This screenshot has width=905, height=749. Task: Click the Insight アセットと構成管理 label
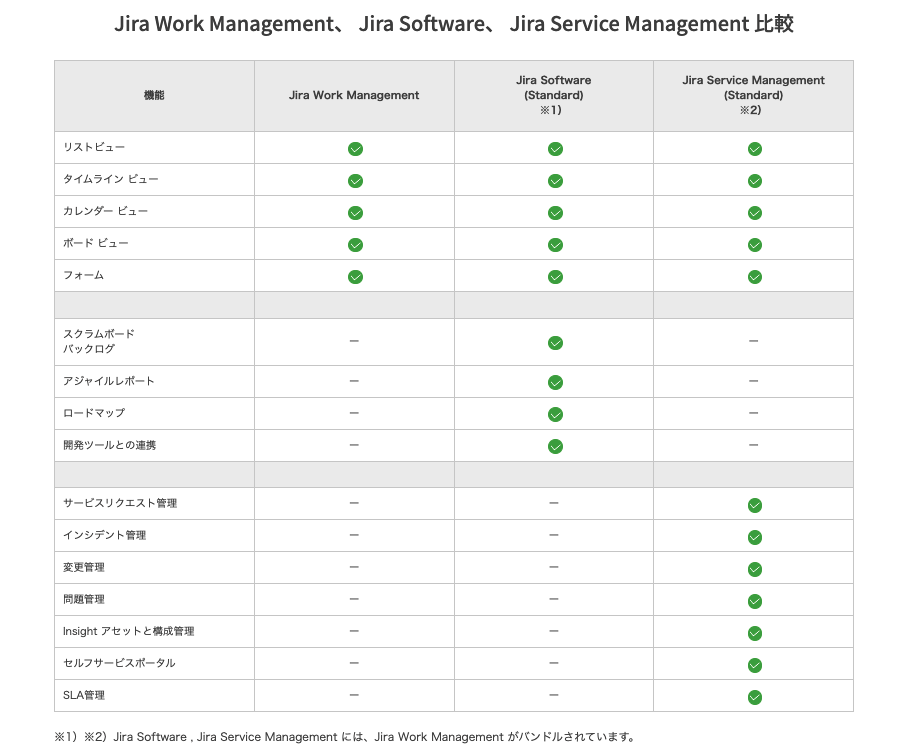coord(129,631)
